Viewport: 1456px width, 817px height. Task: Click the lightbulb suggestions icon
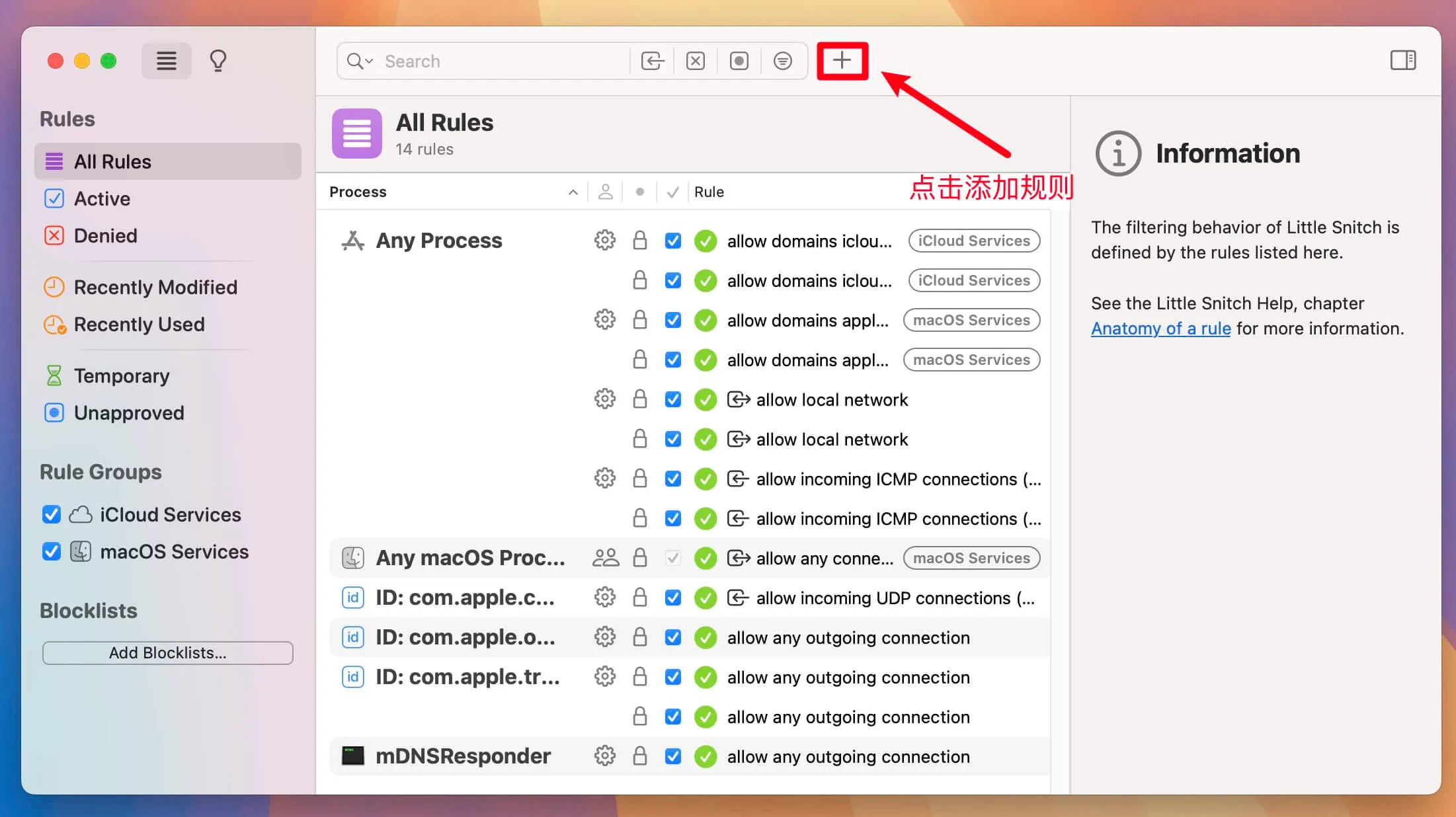[218, 61]
